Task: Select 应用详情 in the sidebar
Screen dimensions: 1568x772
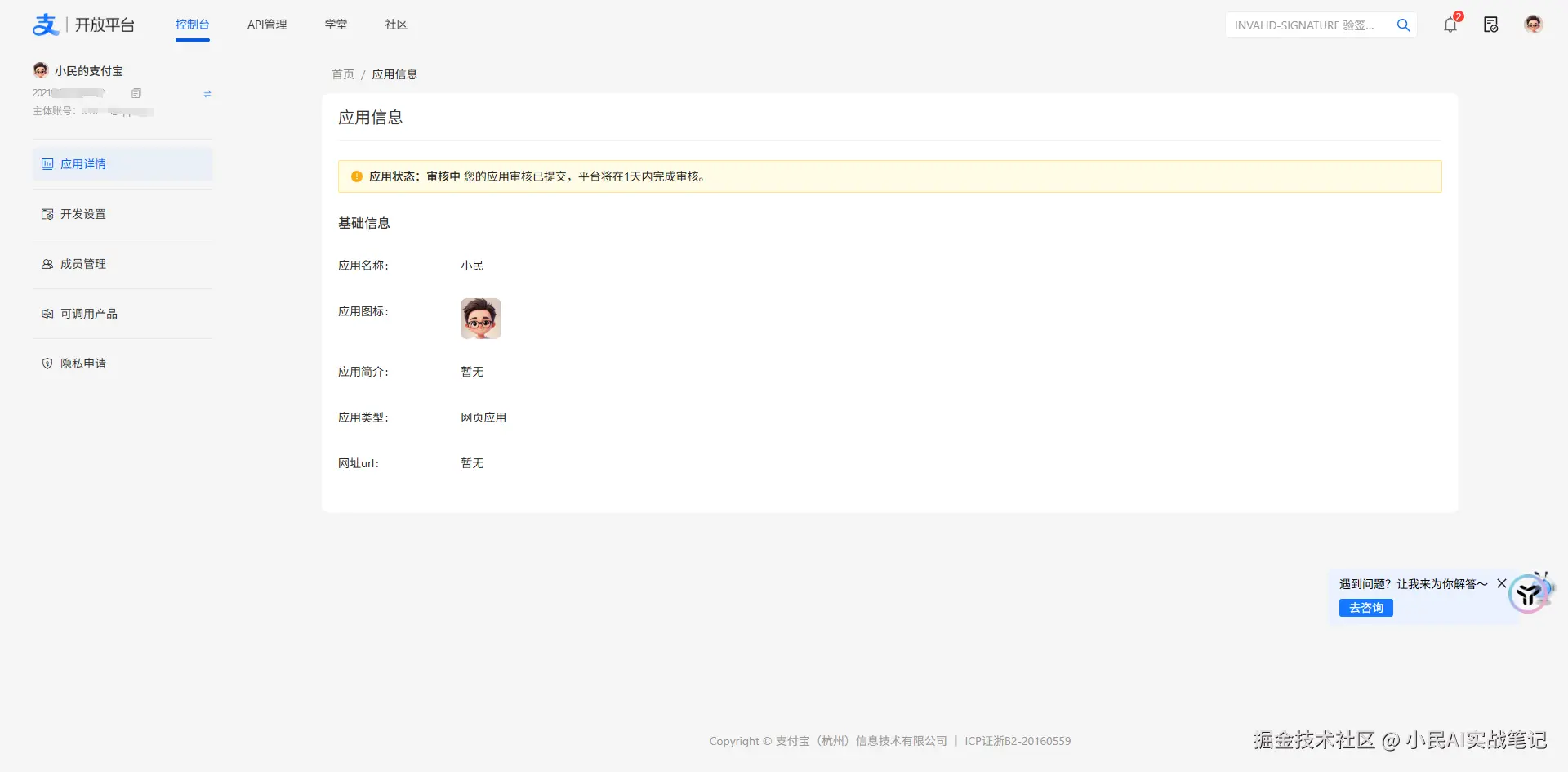Action: coord(122,164)
